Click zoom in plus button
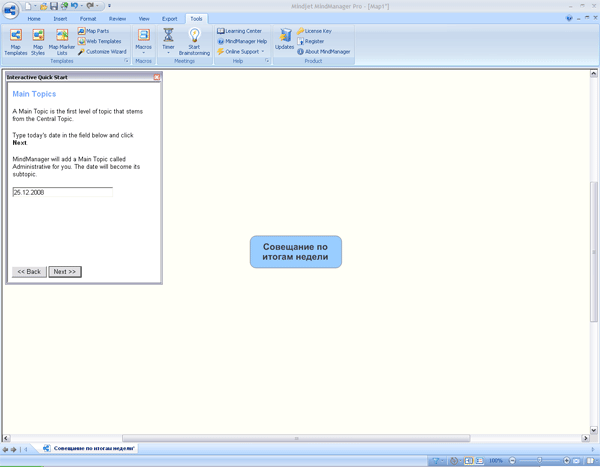600x467 pixels. point(567,460)
